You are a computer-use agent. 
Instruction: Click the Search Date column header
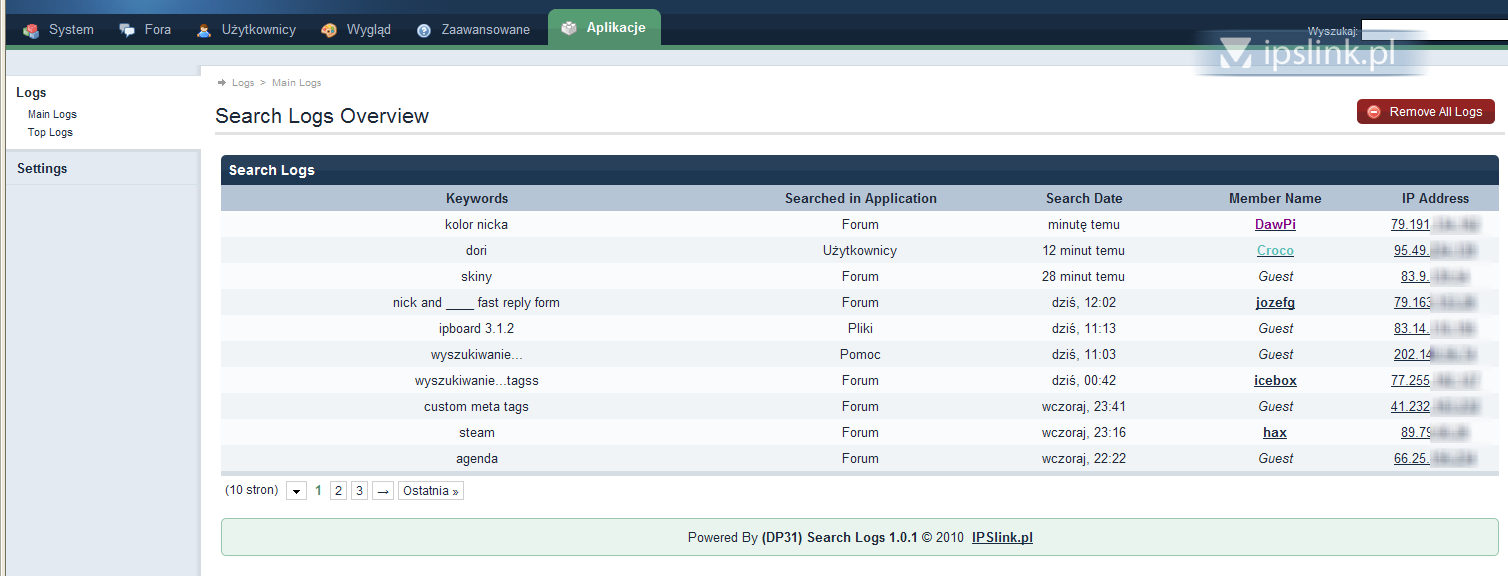[1084, 199]
